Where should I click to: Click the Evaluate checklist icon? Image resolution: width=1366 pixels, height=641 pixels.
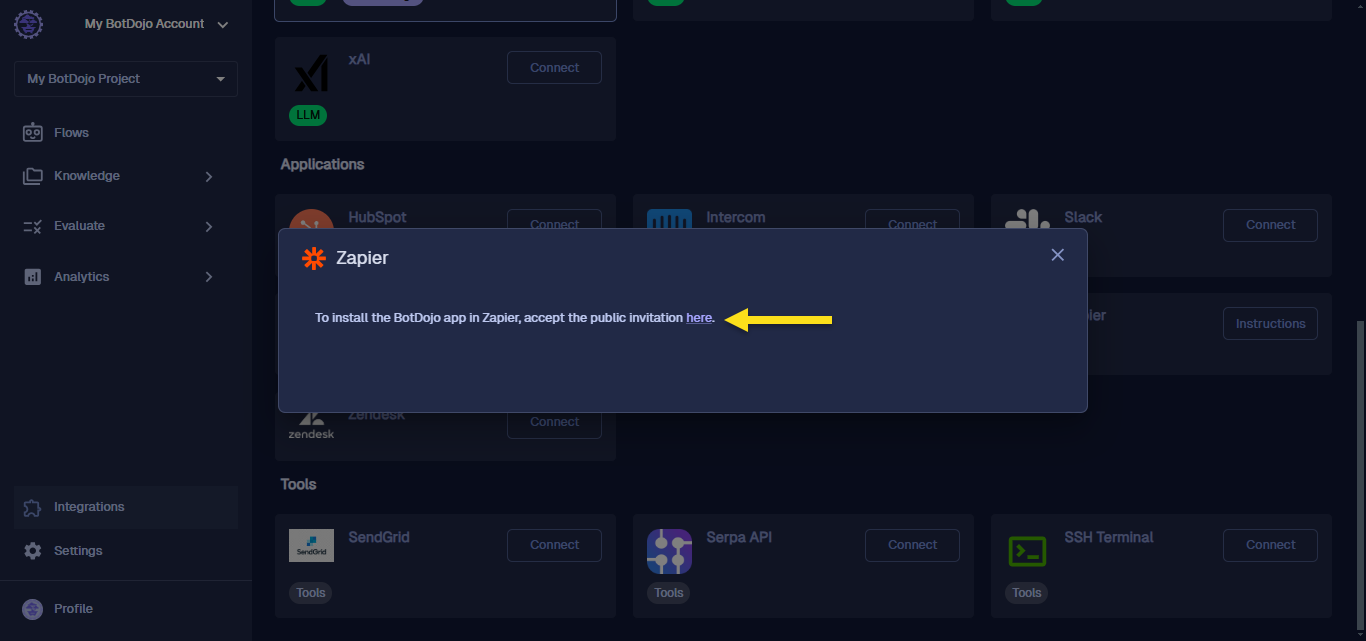(33, 226)
